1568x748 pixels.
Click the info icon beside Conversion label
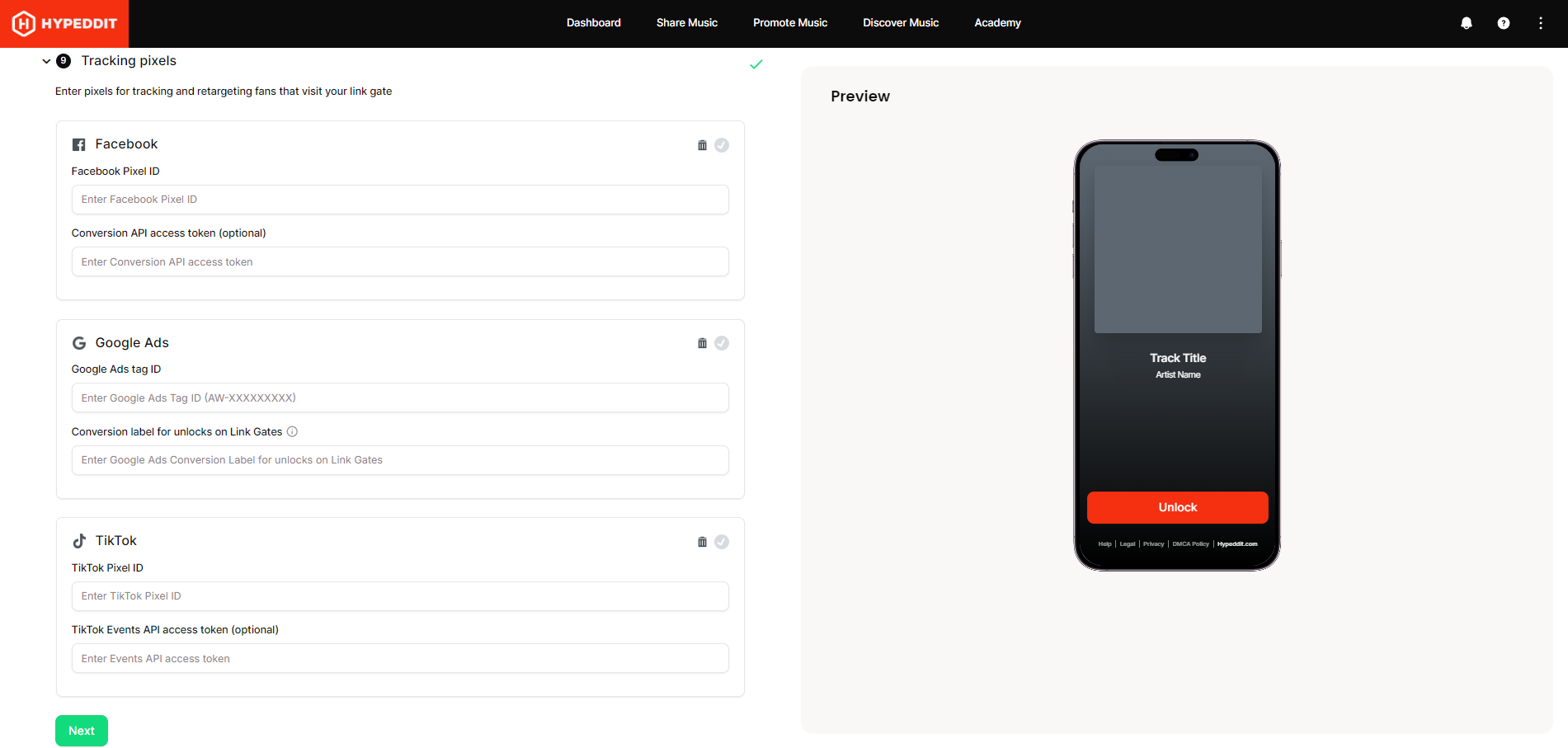point(292,431)
